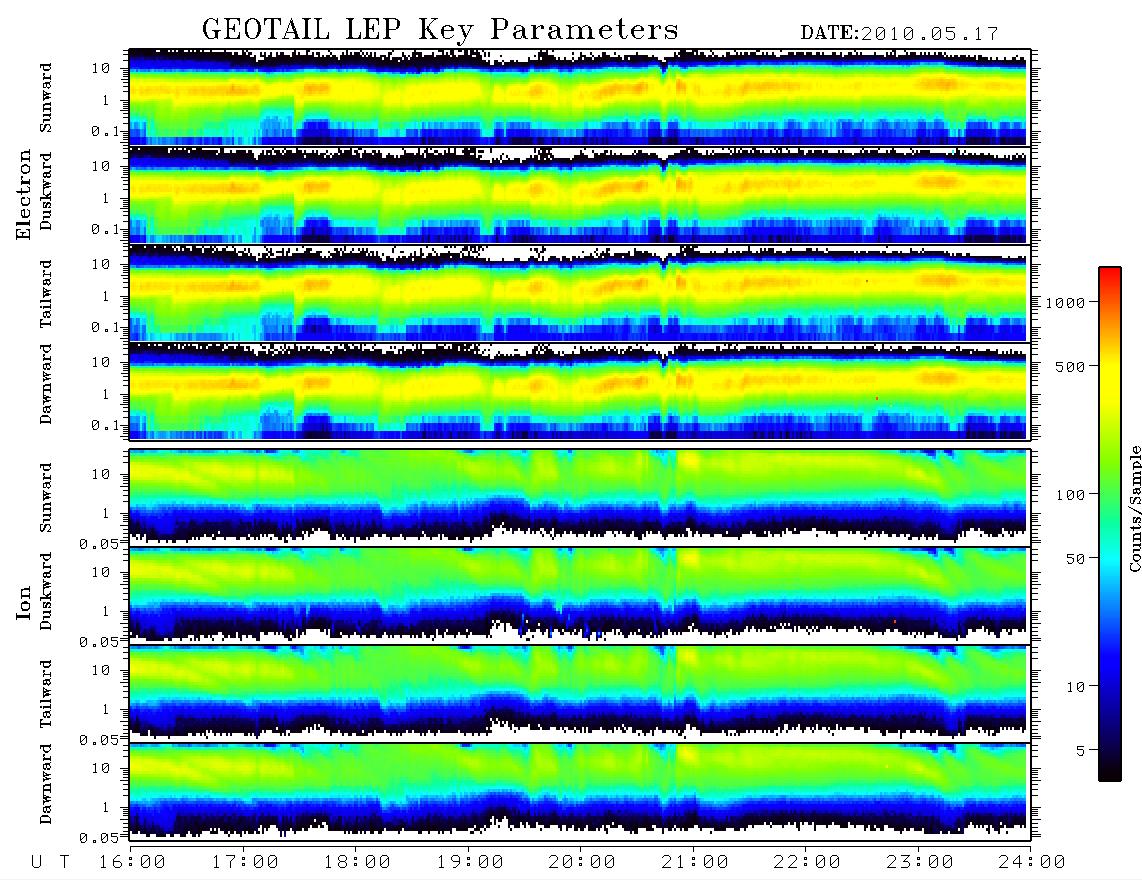Image resolution: width=1142 pixels, height=880 pixels.
Task: Click the 18:00 time tick label
Action: tap(357, 862)
